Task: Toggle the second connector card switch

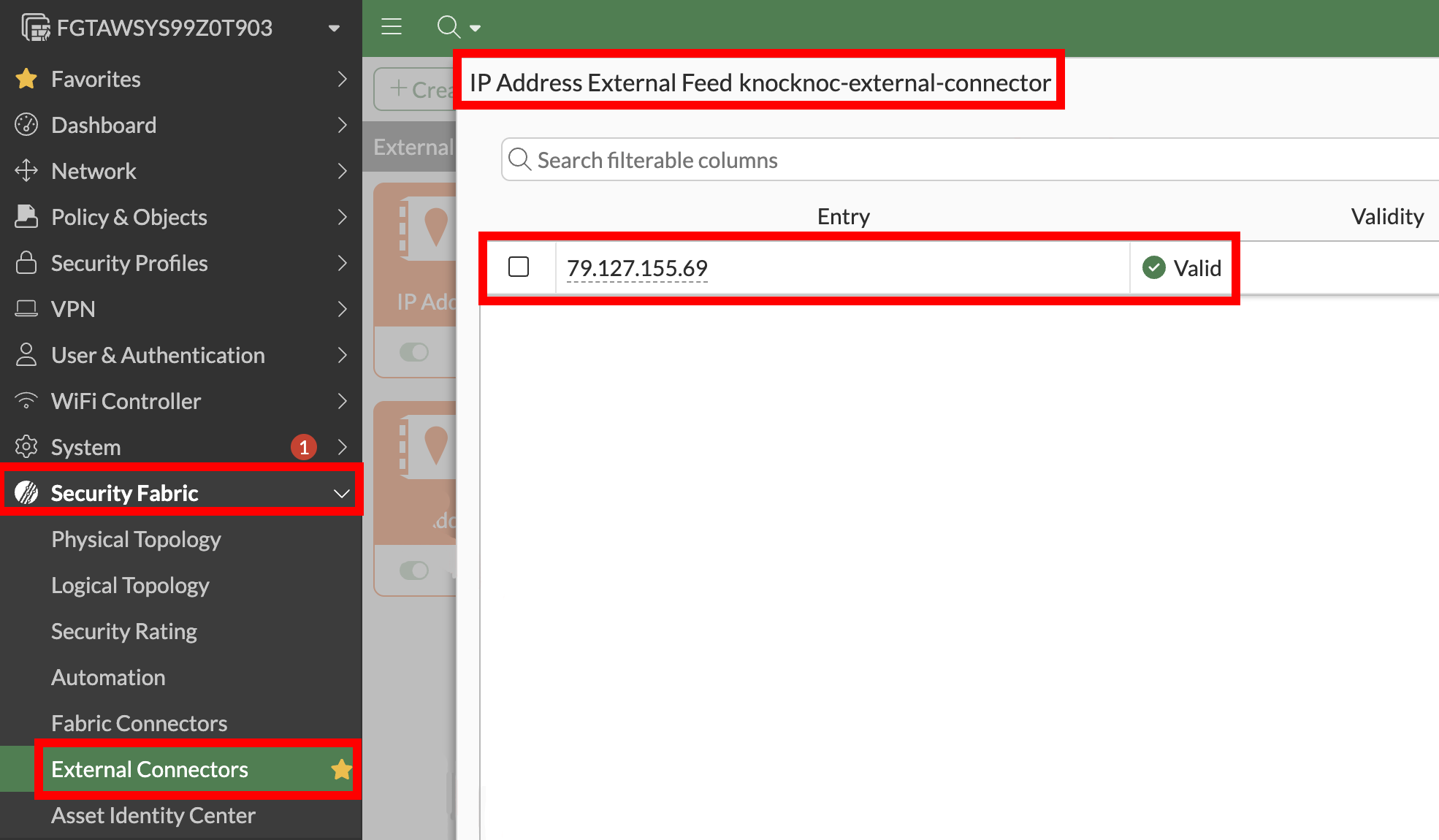Action: [x=414, y=570]
